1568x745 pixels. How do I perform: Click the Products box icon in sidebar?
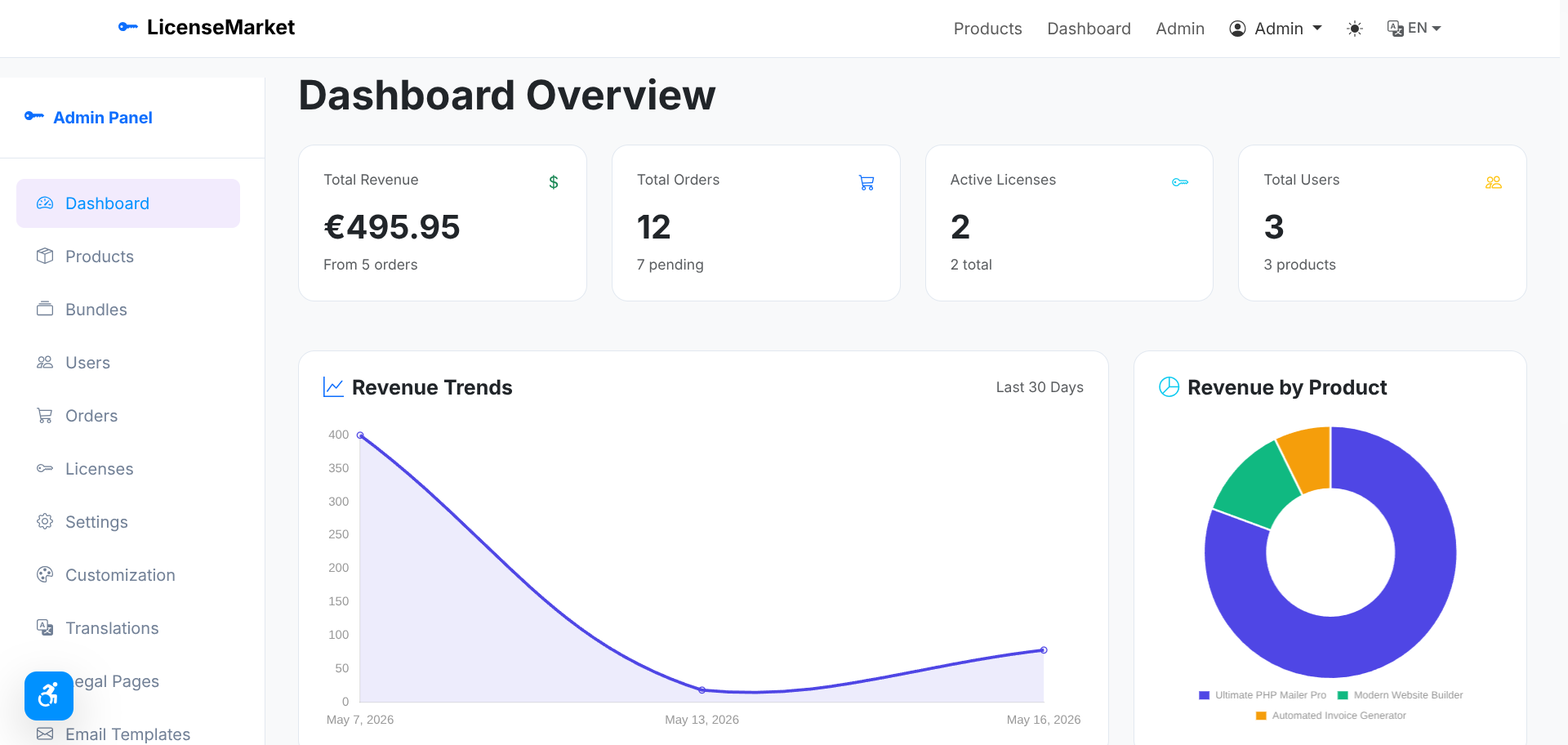[x=45, y=256]
